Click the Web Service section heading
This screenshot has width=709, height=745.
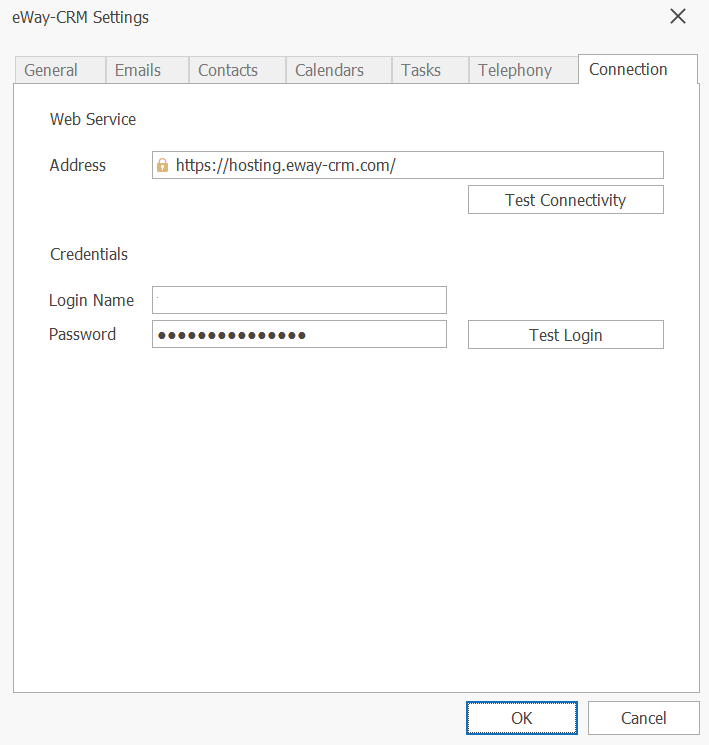point(93,119)
